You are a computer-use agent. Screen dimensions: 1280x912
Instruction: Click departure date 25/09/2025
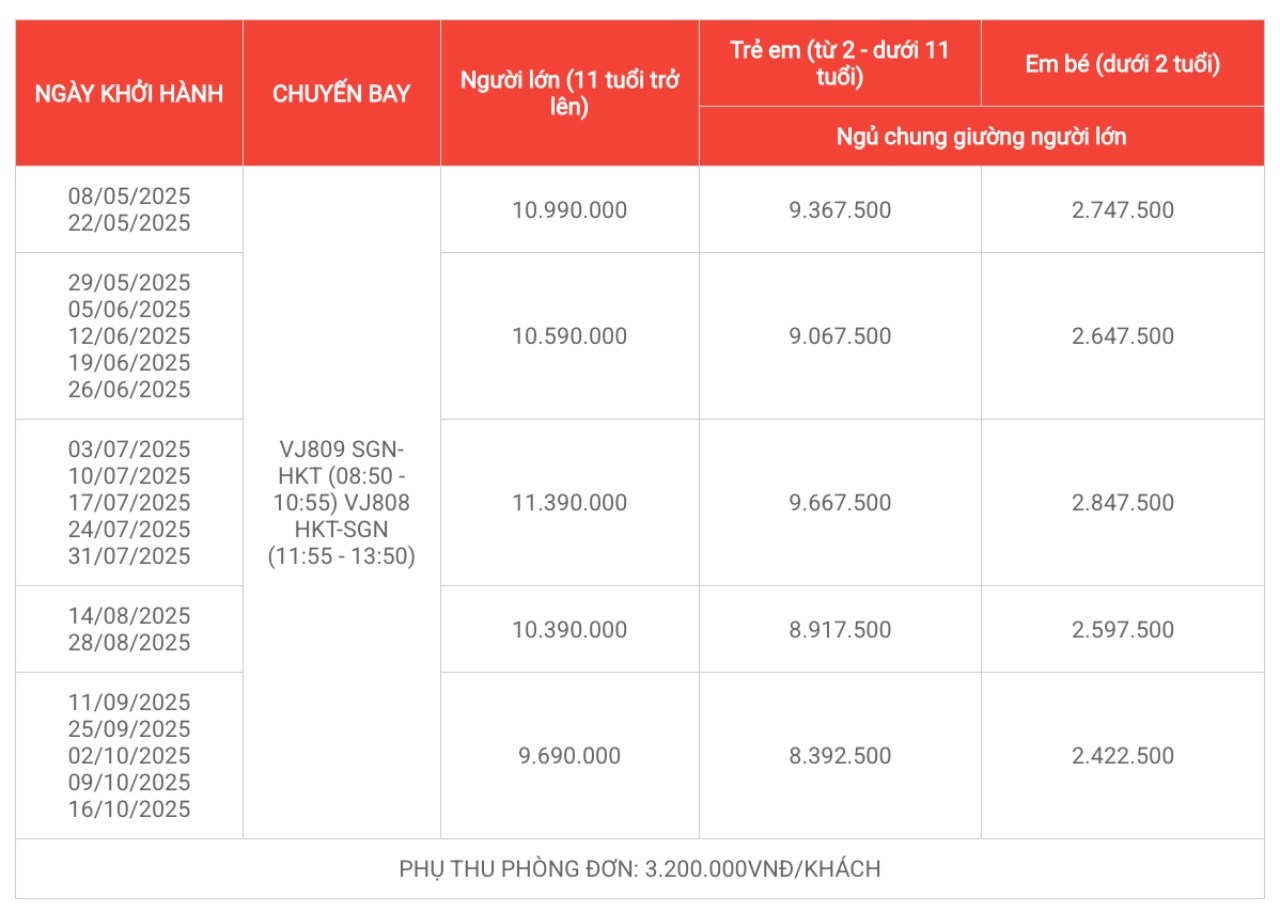[x=129, y=729]
